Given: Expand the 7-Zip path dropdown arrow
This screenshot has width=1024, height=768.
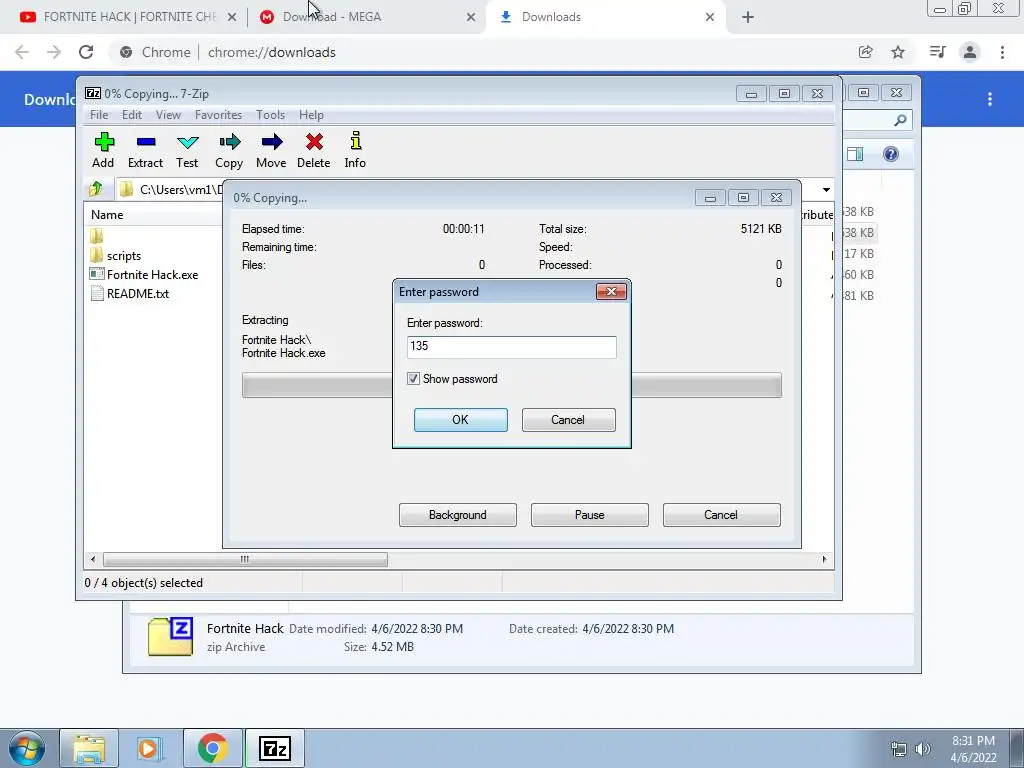Looking at the screenshot, I should click(826, 189).
